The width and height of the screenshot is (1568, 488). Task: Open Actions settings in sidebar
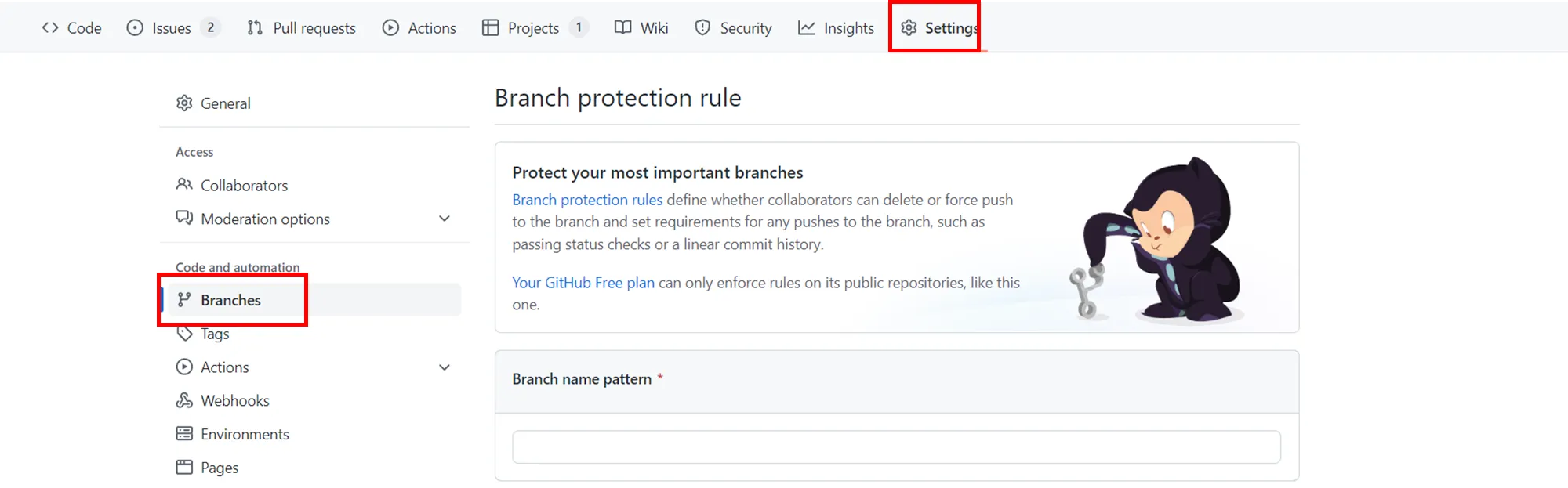point(224,367)
